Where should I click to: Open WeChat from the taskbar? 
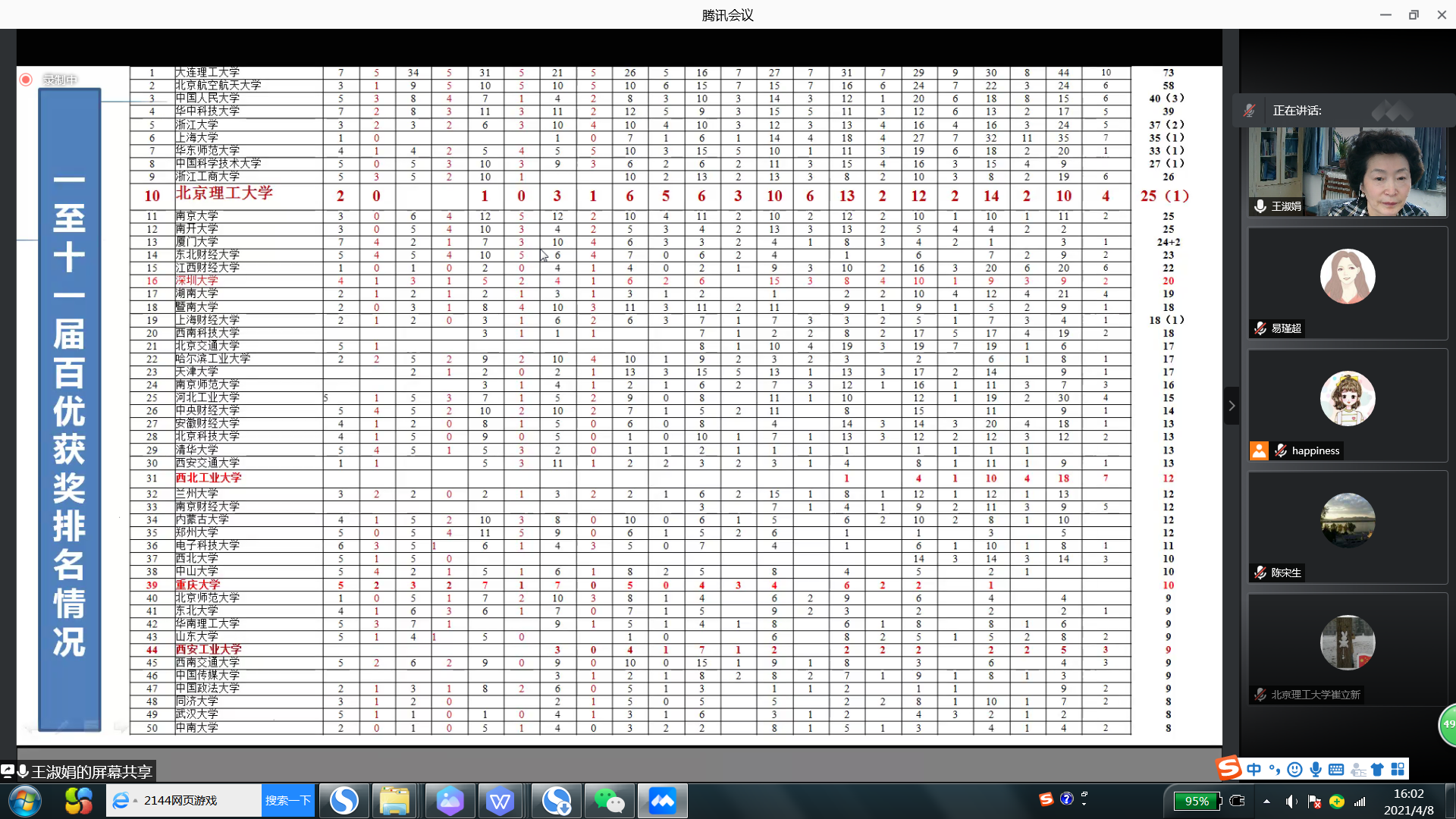[609, 801]
